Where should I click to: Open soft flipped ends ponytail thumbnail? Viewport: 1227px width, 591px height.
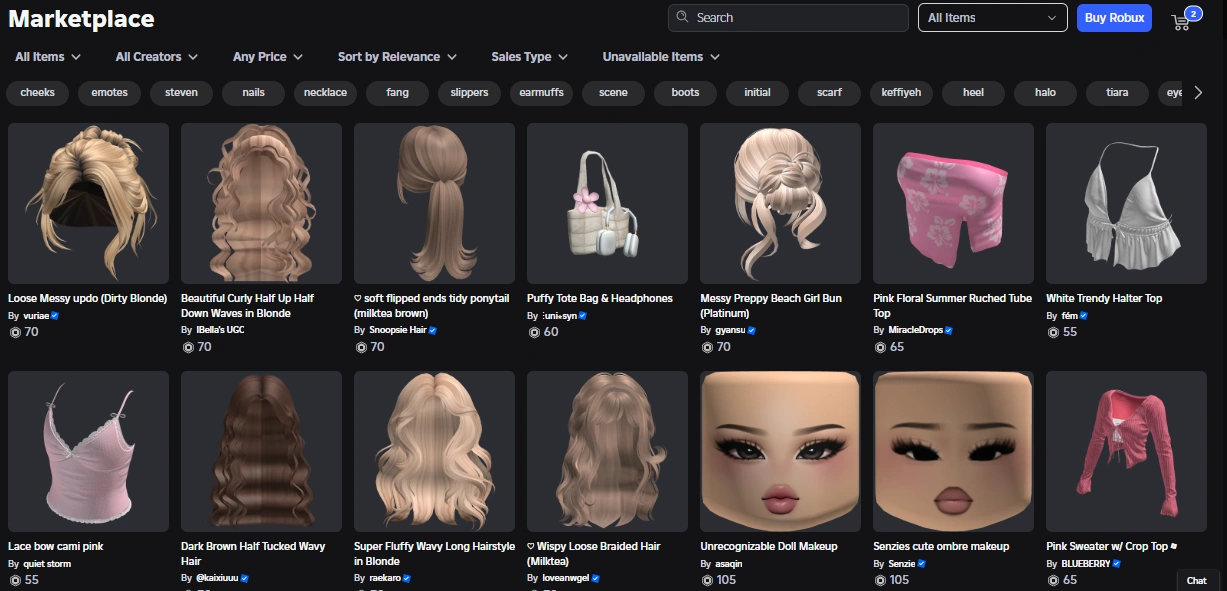(x=434, y=204)
